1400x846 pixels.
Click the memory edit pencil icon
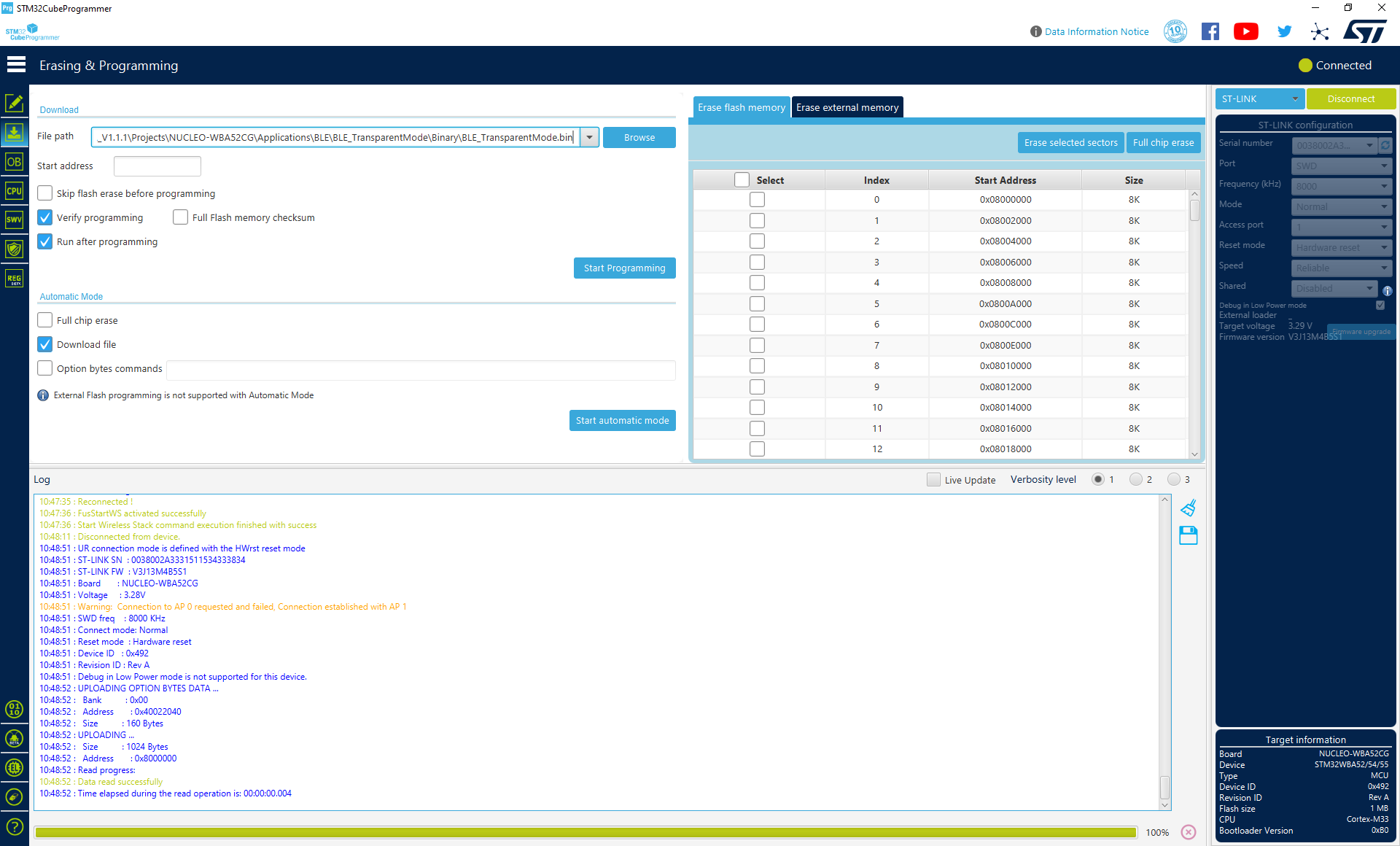click(x=14, y=103)
